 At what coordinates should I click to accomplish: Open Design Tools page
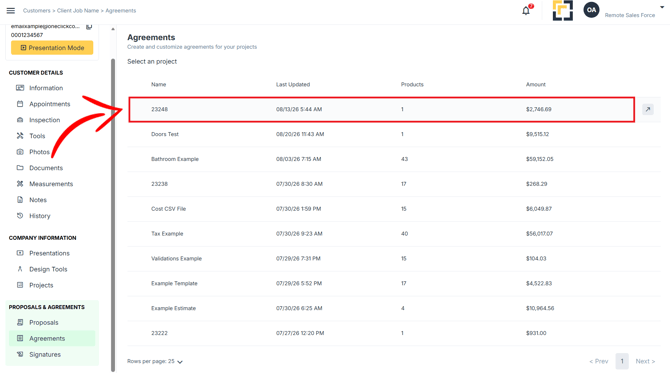pos(48,269)
